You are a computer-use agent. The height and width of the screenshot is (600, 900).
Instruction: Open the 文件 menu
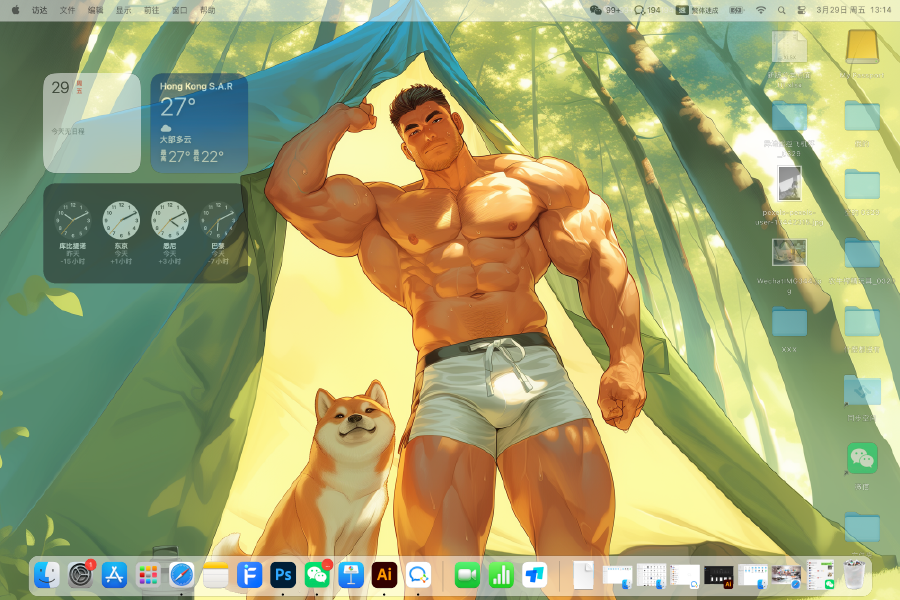pyautogui.click(x=67, y=9)
